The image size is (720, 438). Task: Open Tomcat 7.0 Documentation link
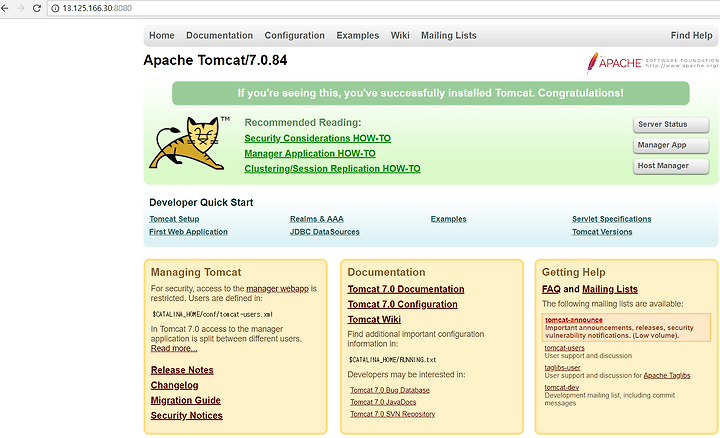tap(406, 289)
